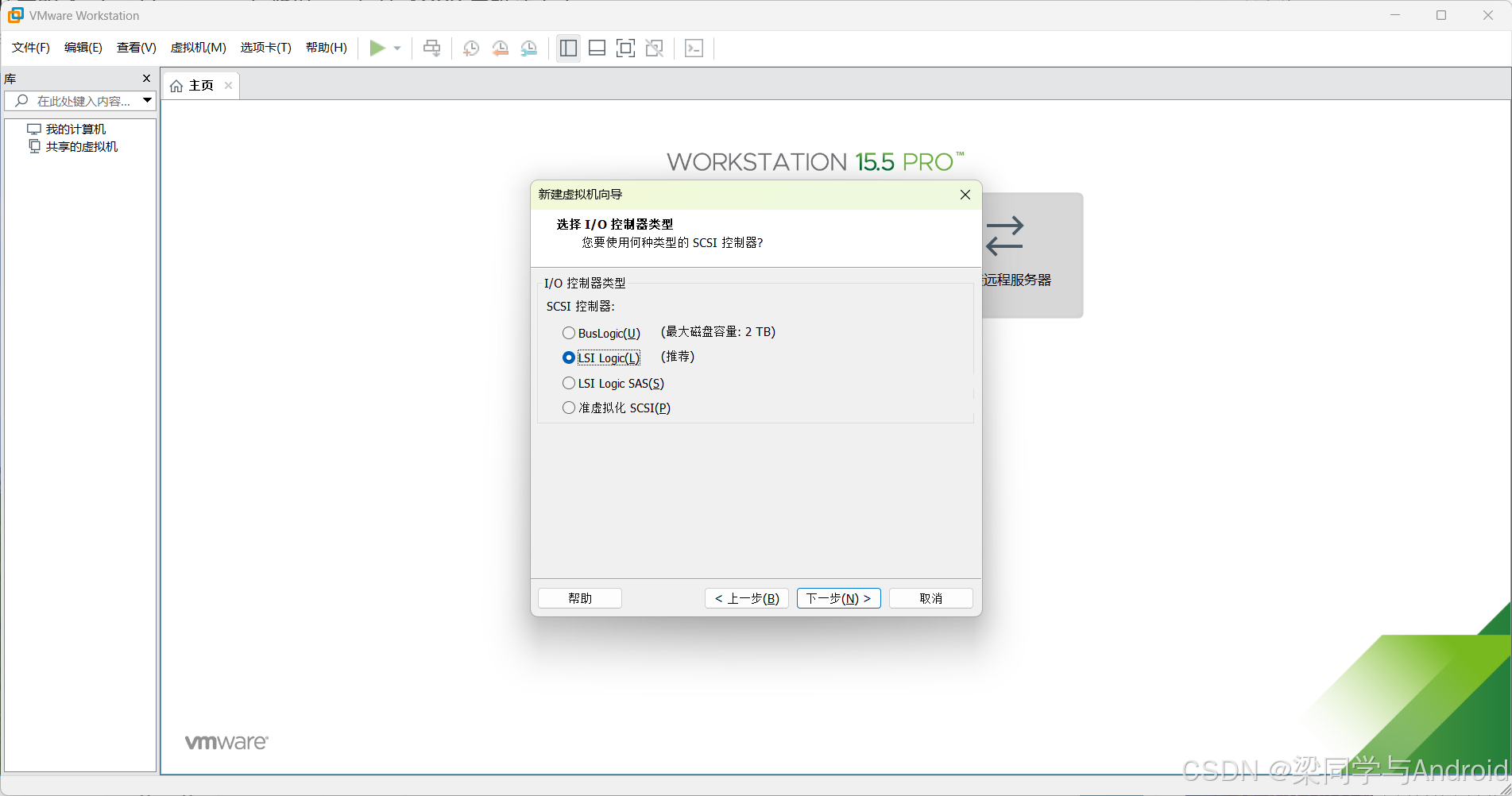Click the 我的计算机 monitor icon

[x=34, y=129]
